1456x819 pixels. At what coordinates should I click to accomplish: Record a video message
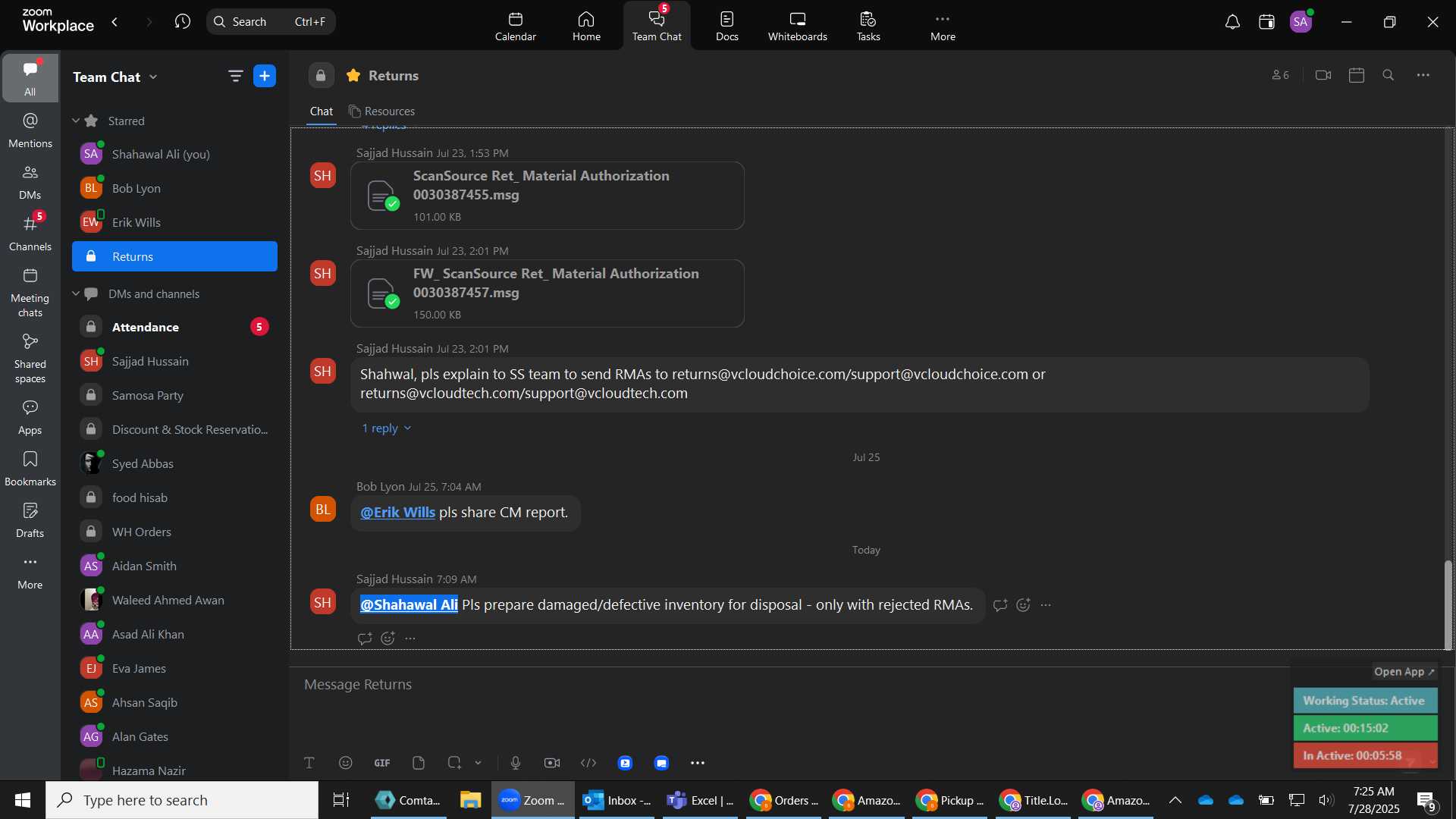pos(552,763)
